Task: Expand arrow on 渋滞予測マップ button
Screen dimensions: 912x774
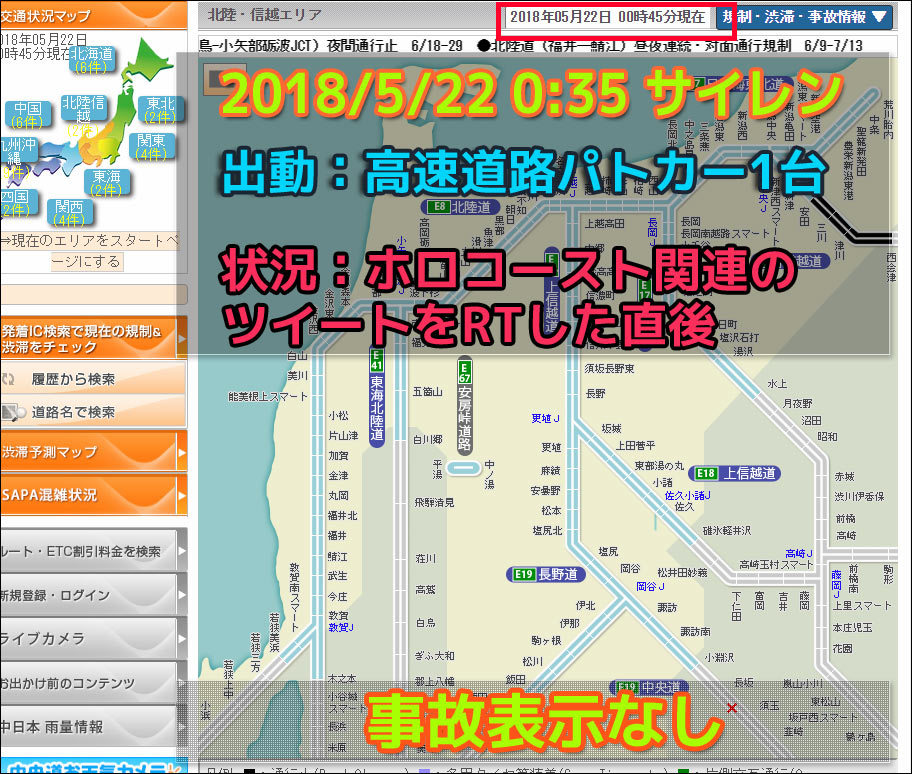Action: (182, 452)
